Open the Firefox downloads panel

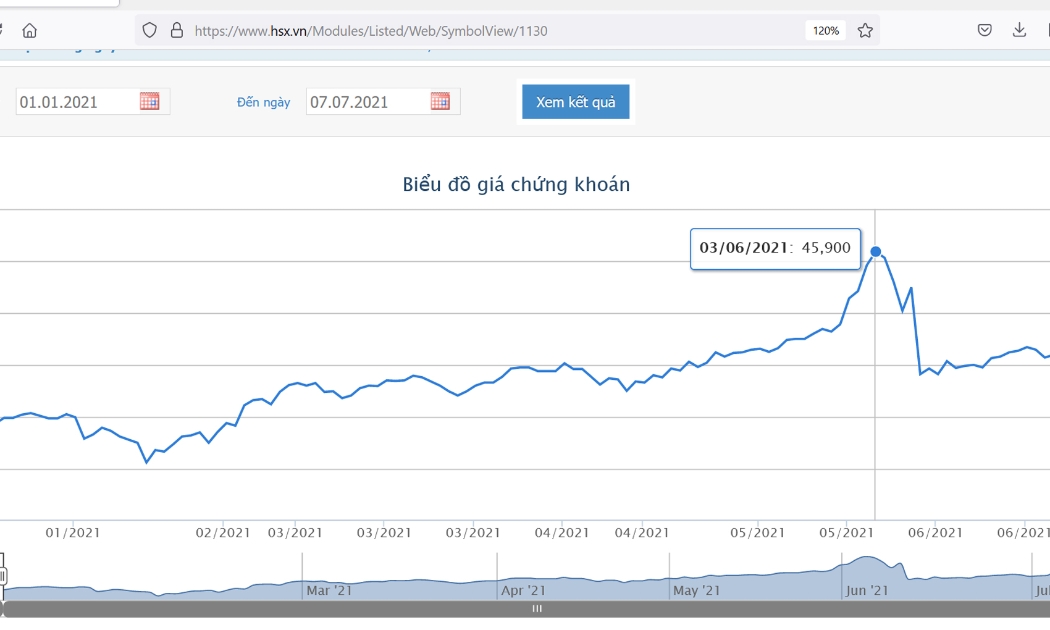coord(1019,30)
